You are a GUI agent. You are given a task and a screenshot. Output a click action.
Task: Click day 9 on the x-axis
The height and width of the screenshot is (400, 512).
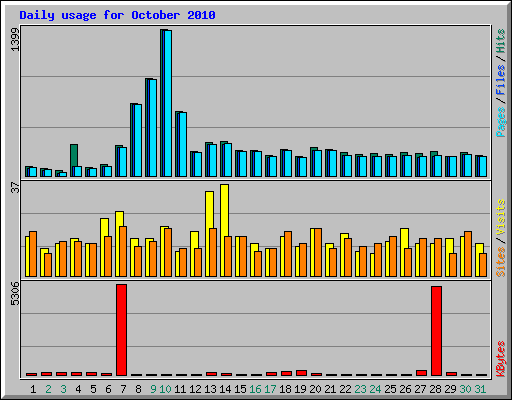pos(153,389)
